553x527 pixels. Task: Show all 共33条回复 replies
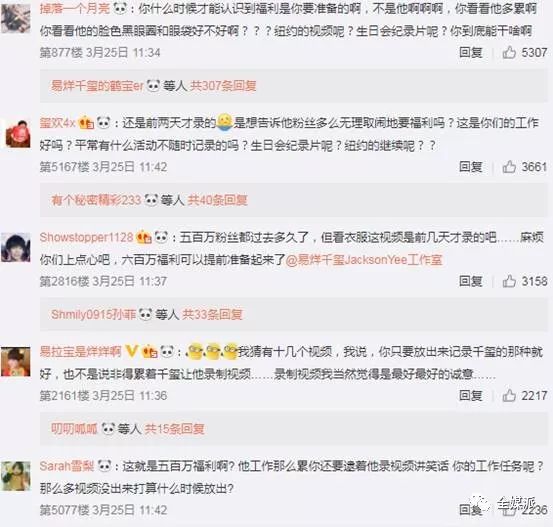(212, 314)
